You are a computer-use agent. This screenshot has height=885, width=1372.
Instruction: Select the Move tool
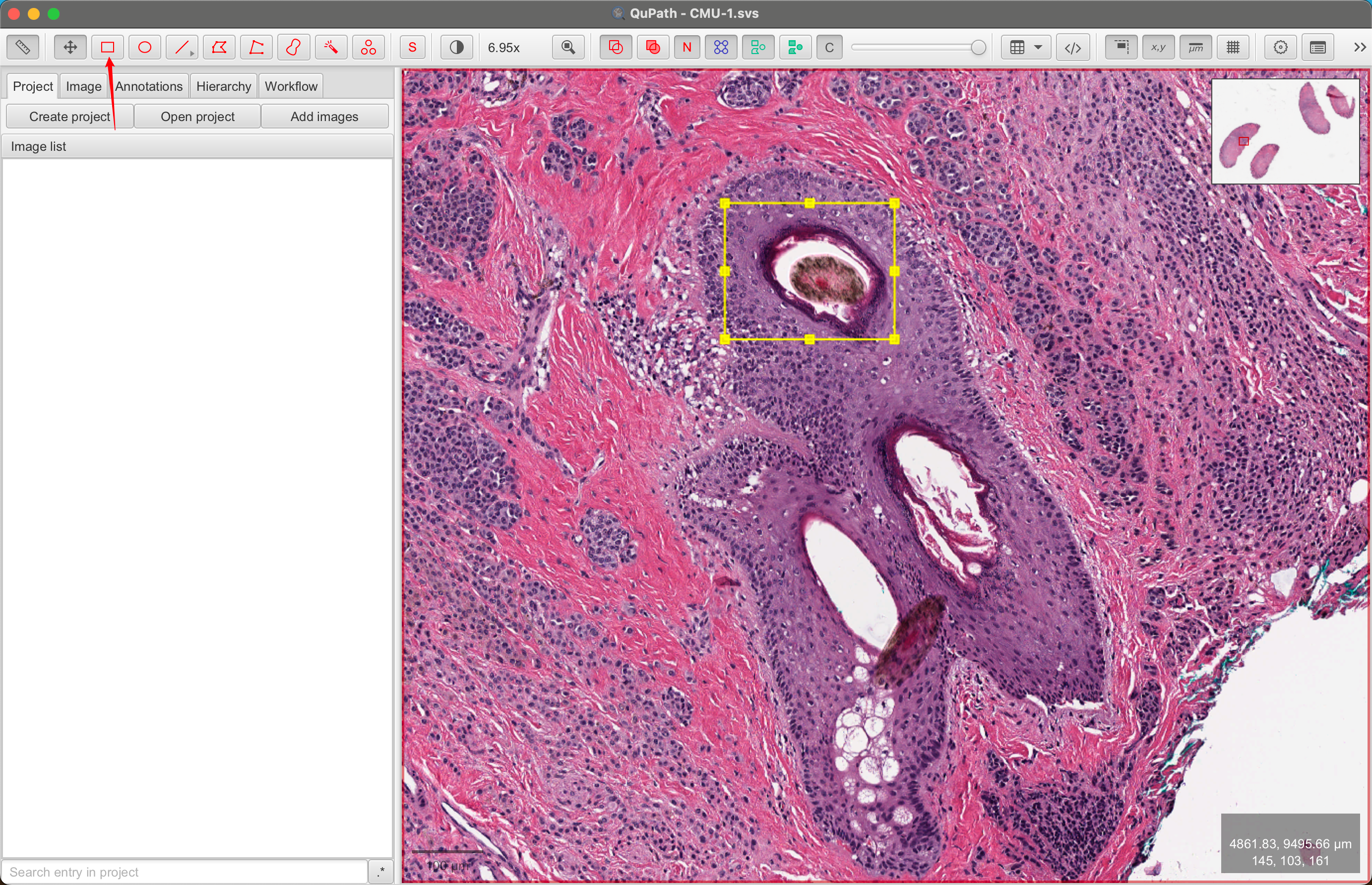point(70,47)
